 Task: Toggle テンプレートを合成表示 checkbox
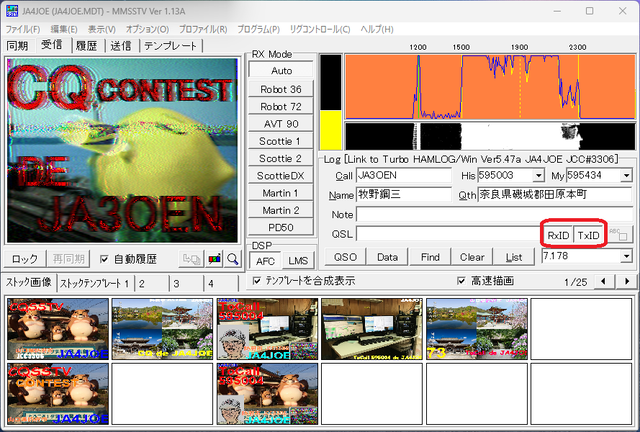point(257,281)
